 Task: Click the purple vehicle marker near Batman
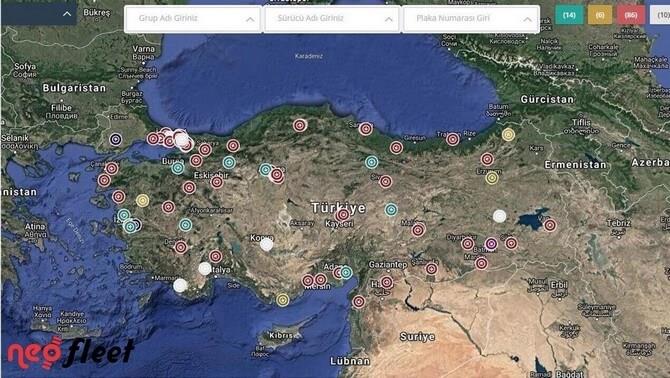click(491, 244)
